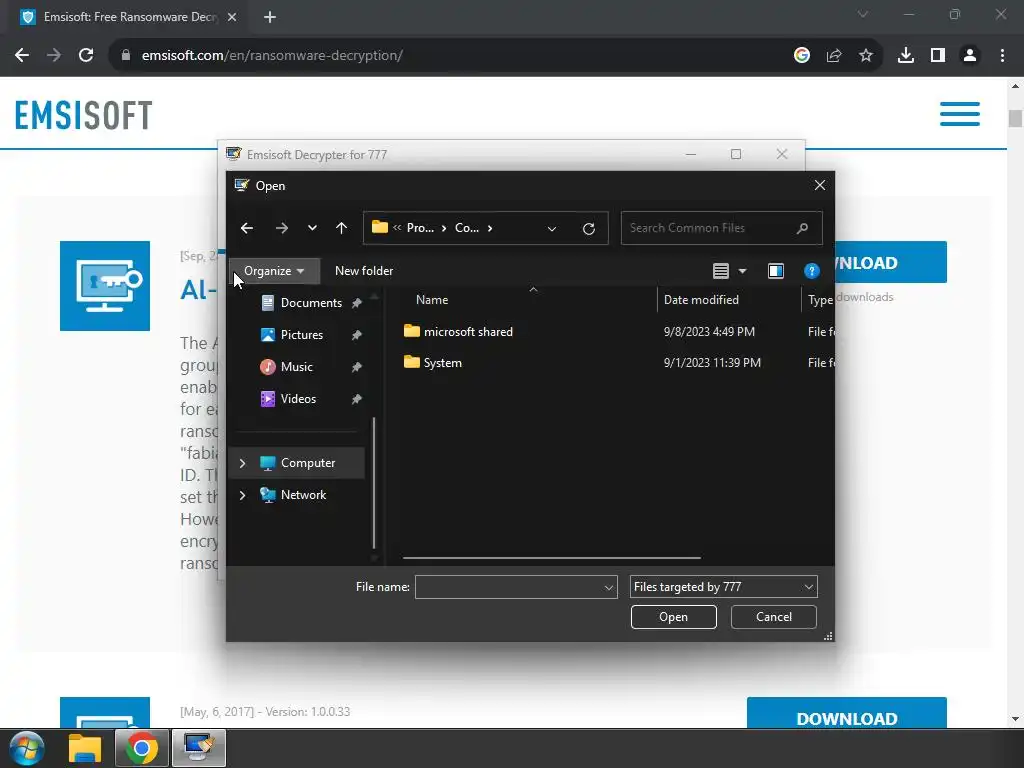Screen dimensions: 1024x768
Task: Click the Google icon in address bar
Action: click(x=801, y=56)
